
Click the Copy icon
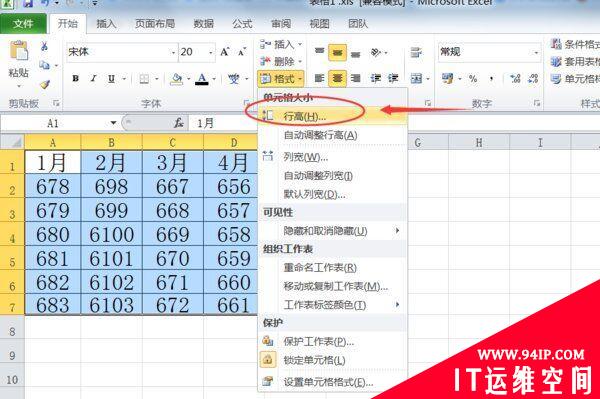(44, 65)
